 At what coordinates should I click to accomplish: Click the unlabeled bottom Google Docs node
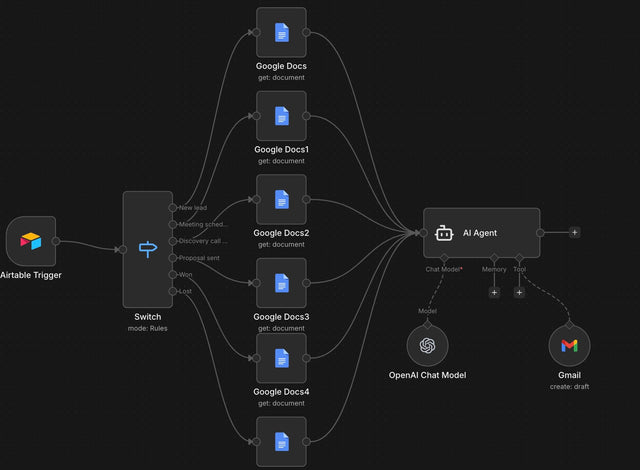pyautogui.click(x=281, y=441)
